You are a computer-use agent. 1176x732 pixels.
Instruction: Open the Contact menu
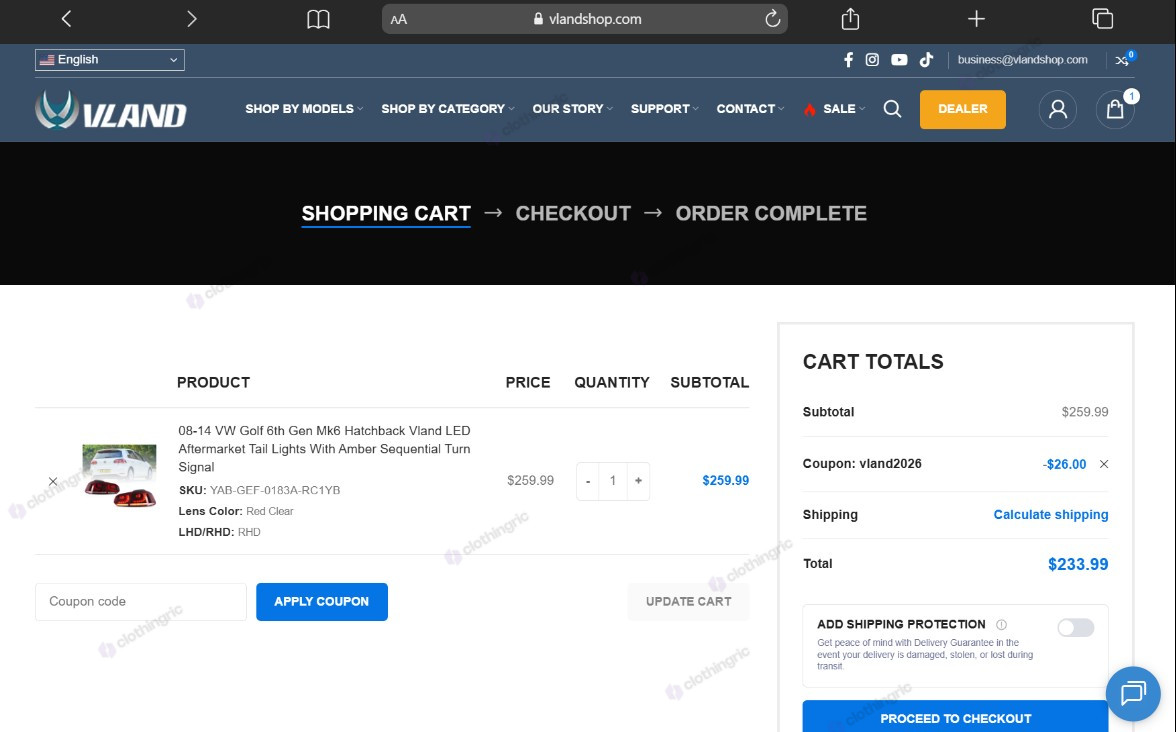[x=750, y=109]
